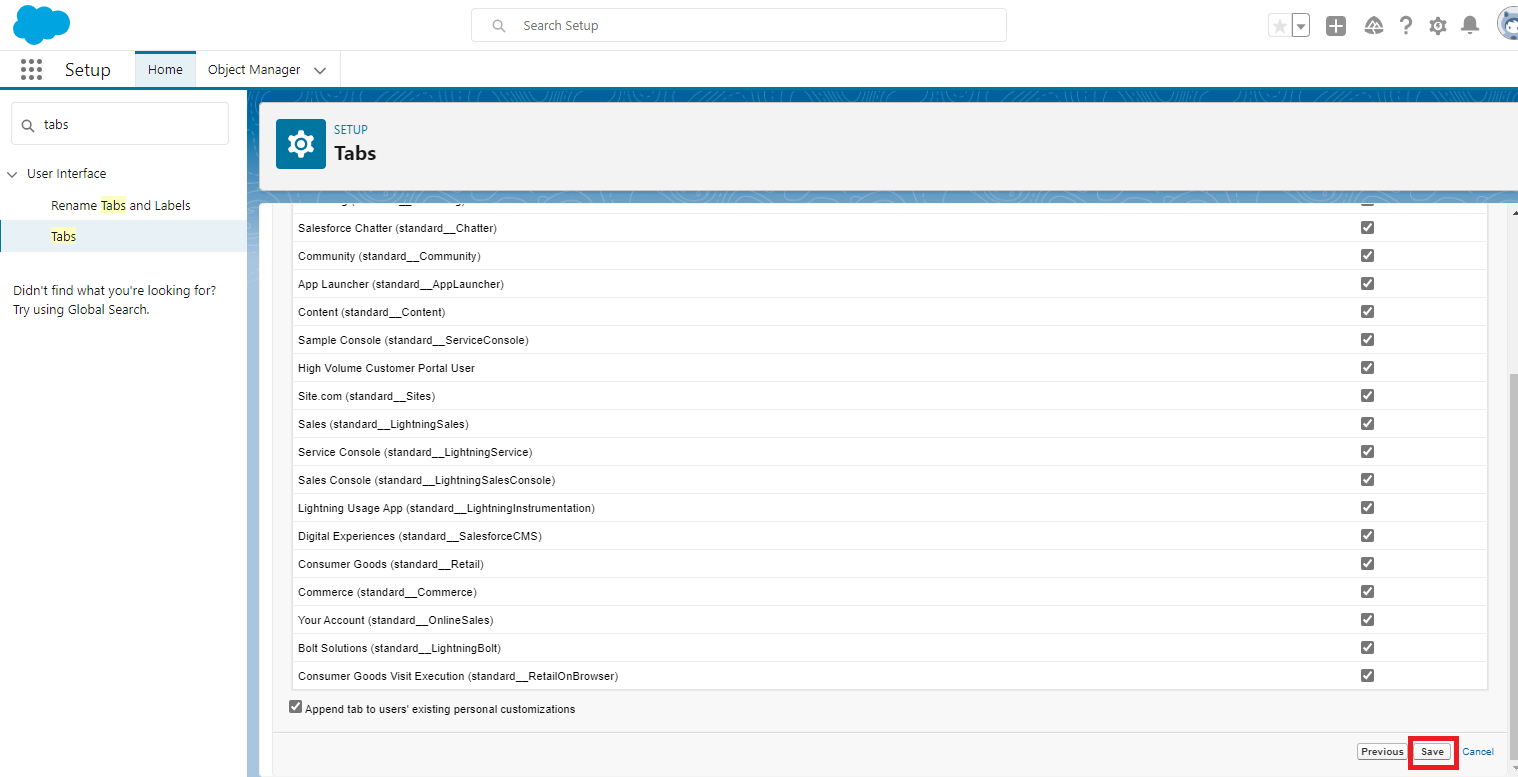Toggle High Volume Customer Portal User checkbox

pos(1367,368)
